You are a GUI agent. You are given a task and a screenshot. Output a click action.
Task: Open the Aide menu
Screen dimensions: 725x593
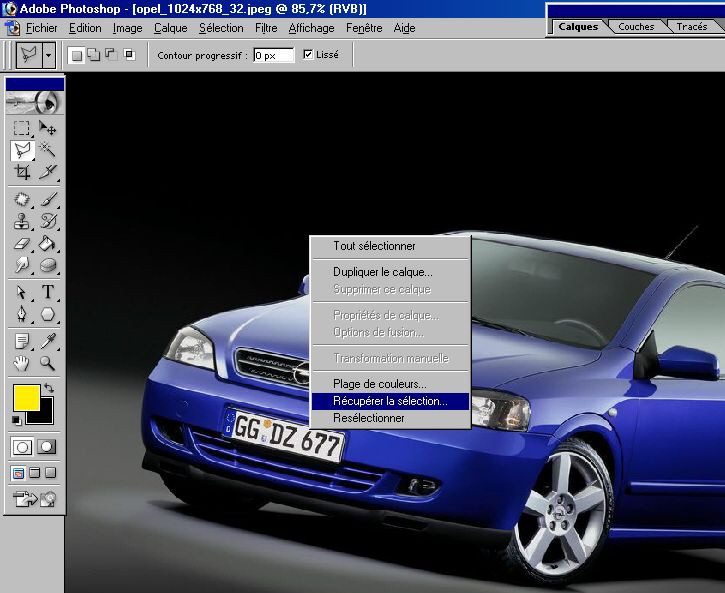click(x=404, y=28)
